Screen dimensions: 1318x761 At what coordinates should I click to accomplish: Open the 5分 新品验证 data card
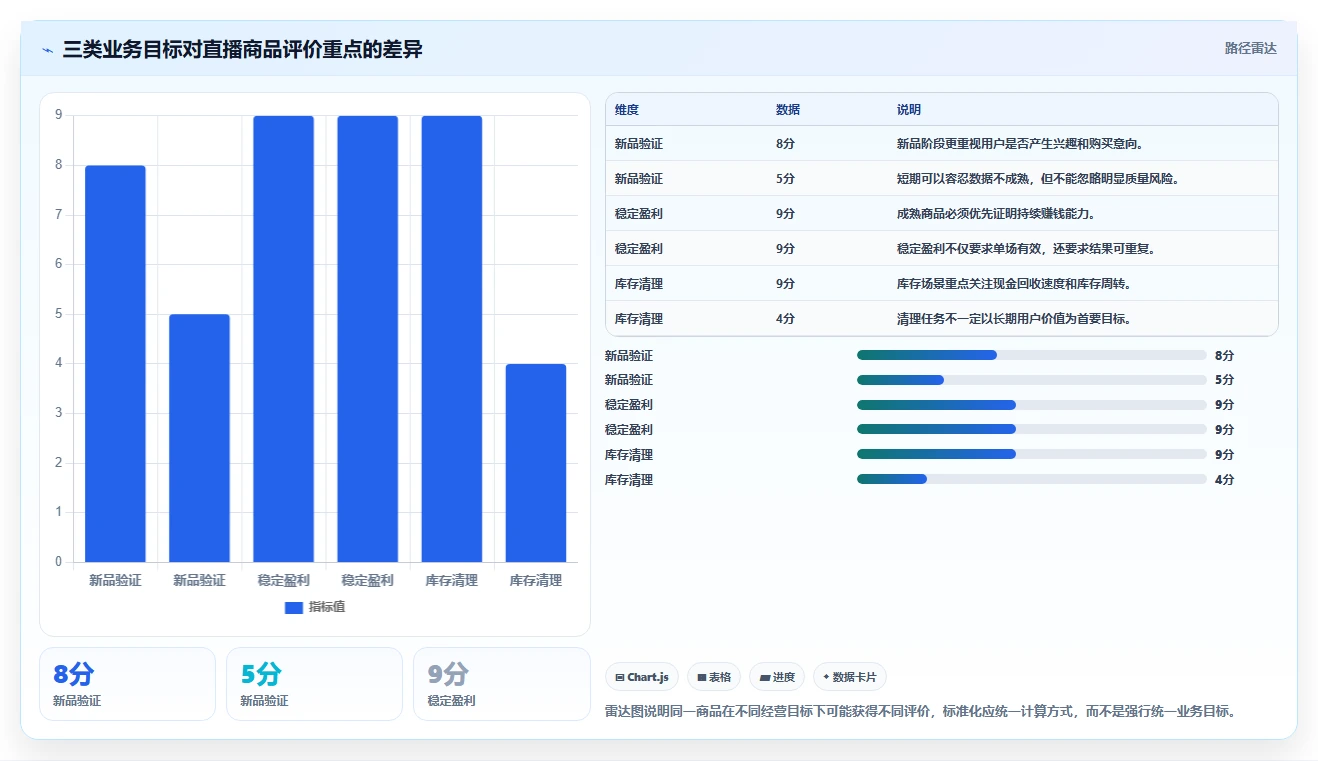click(x=314, y=684)
